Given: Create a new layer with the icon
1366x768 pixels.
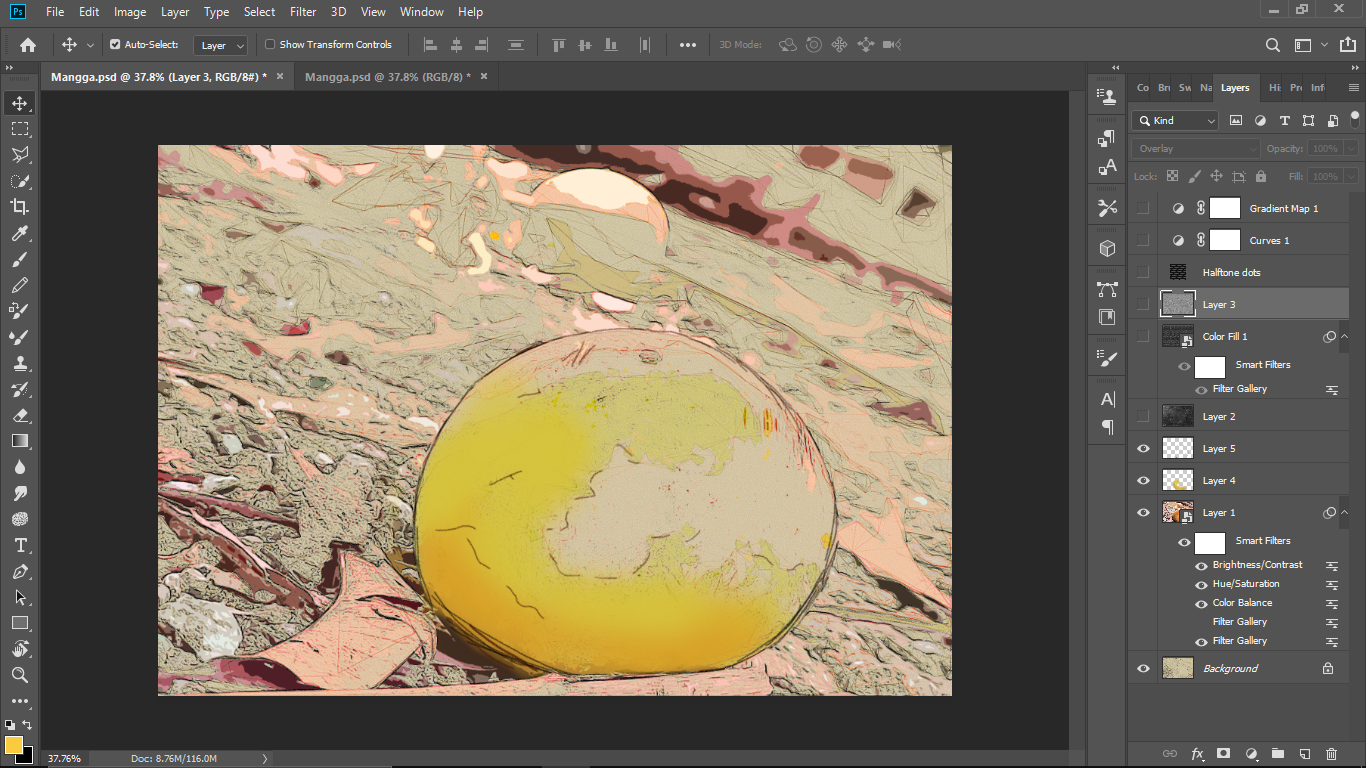Looking at the screenshot, I should pyautogui.click(x=1304, y=753).
